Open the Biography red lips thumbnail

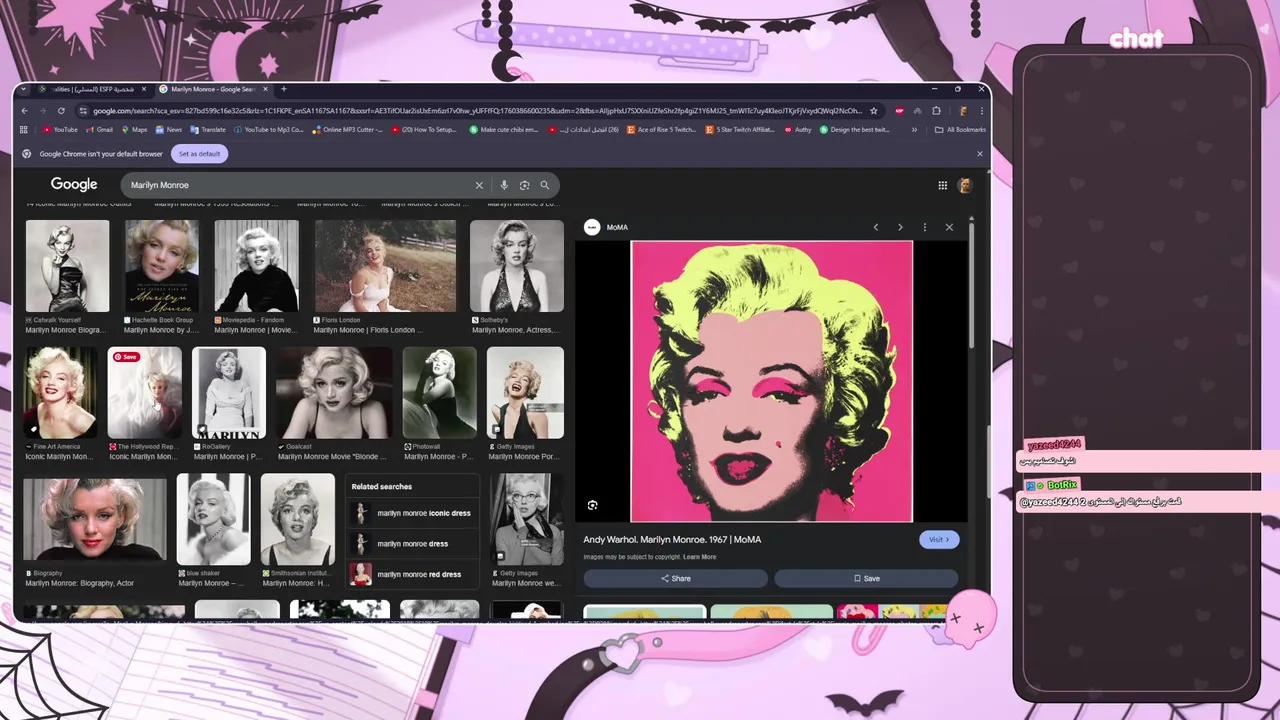pos(95,520)
